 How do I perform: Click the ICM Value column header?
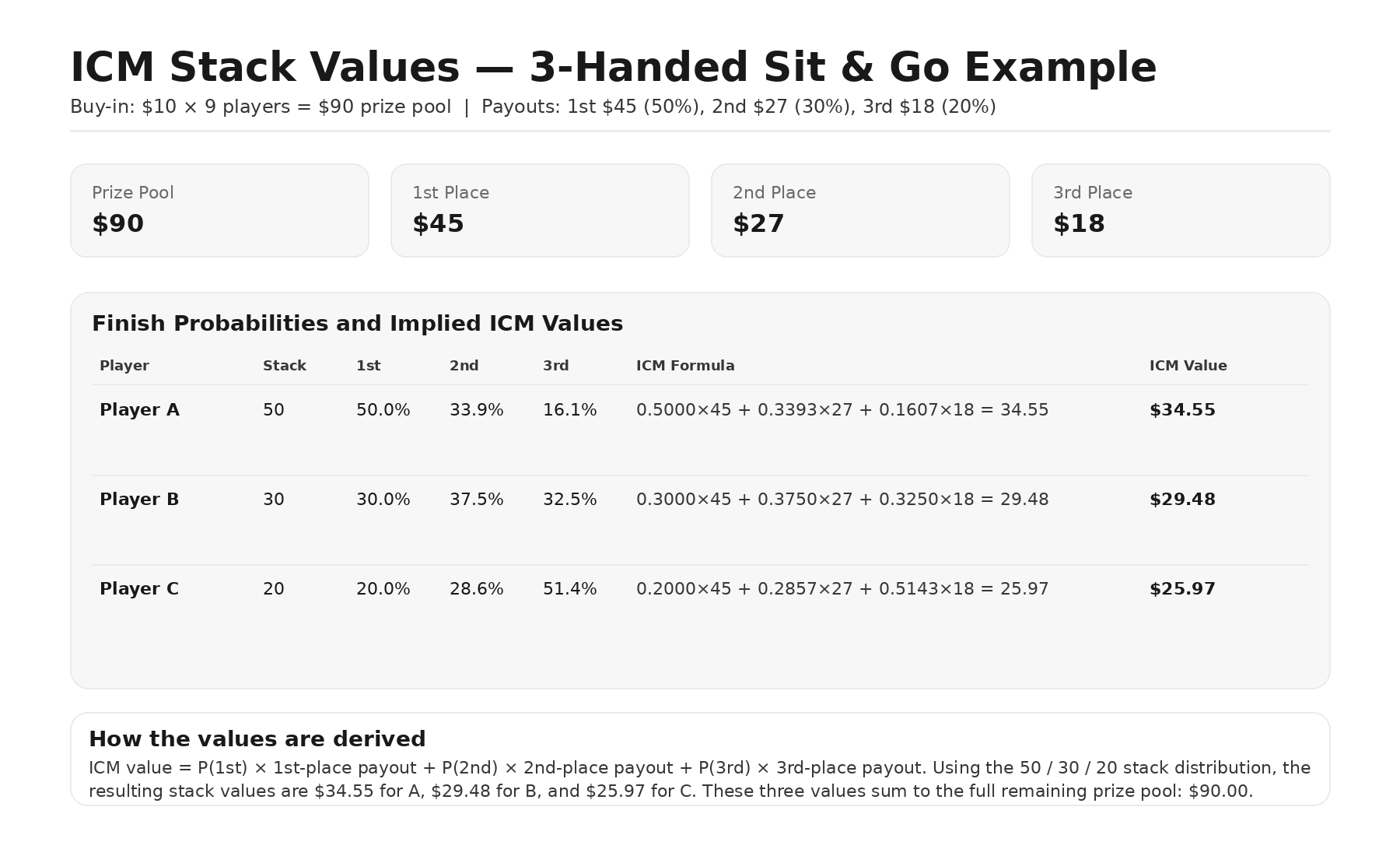[1188, 366]
